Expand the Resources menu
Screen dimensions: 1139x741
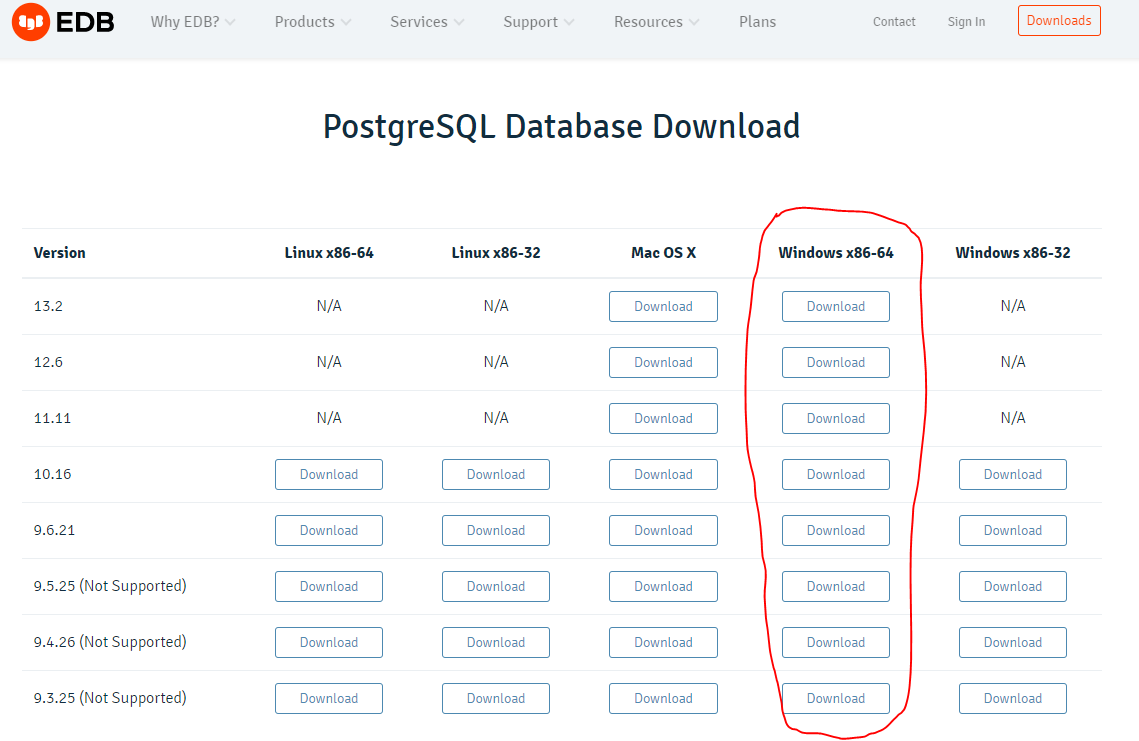tap(656, 22)
